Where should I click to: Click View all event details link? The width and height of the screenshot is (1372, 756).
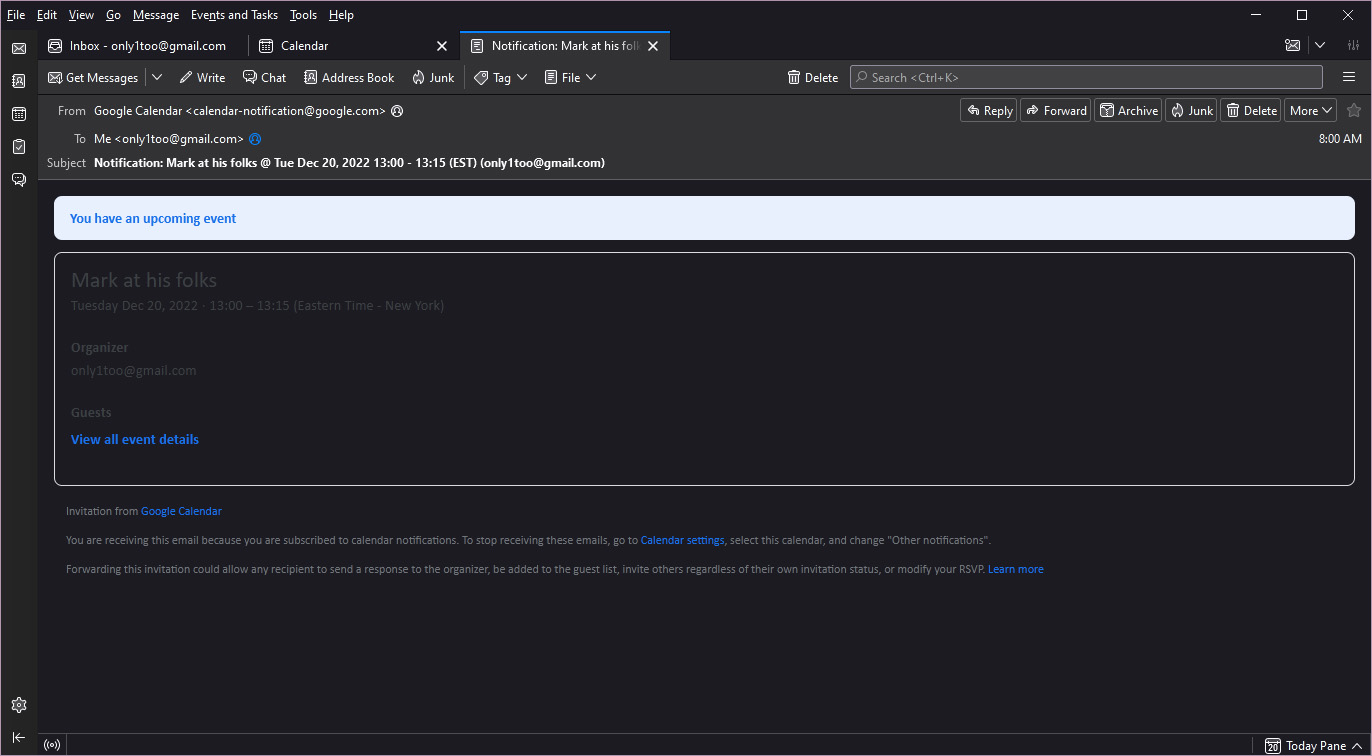[x=135, y=440]
